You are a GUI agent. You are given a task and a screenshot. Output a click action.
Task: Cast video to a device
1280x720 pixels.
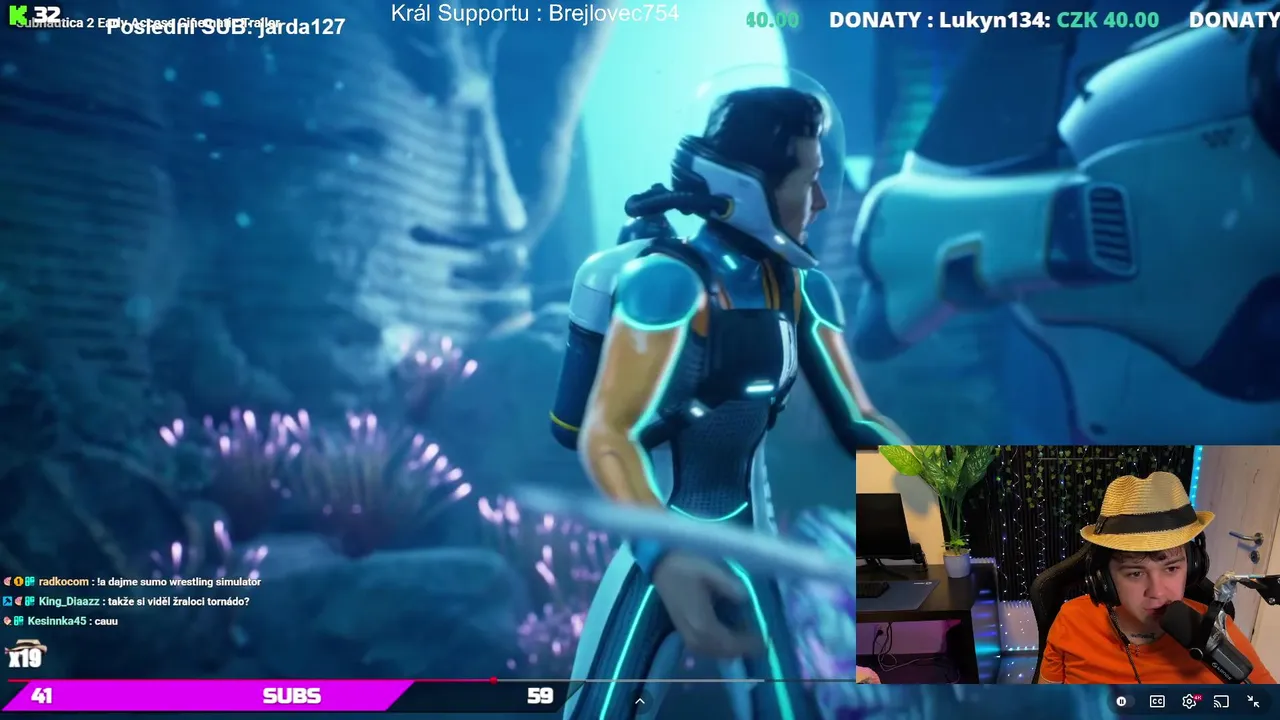[1221, 701]
